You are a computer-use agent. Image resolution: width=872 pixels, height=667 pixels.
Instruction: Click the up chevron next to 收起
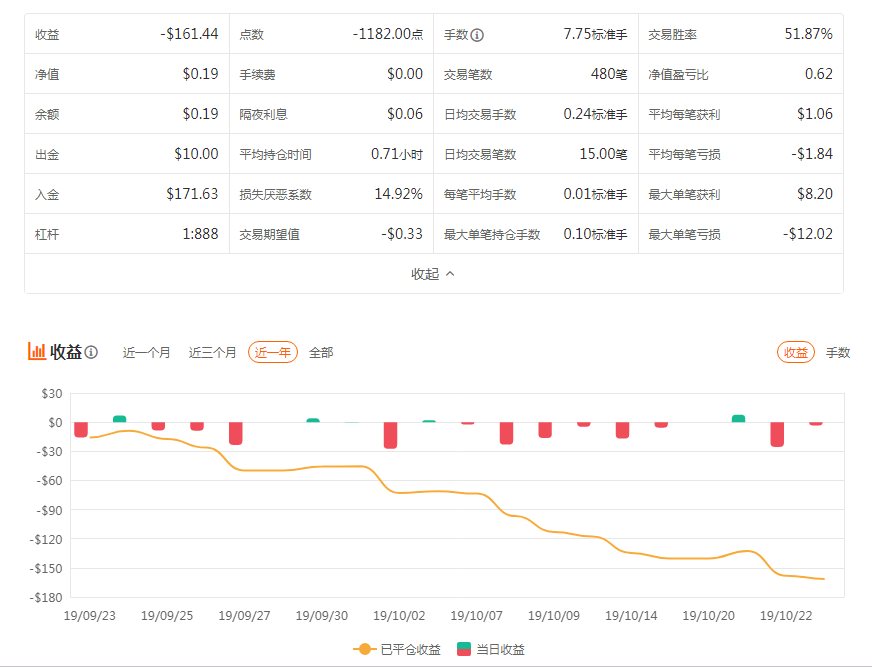point(450,274)
